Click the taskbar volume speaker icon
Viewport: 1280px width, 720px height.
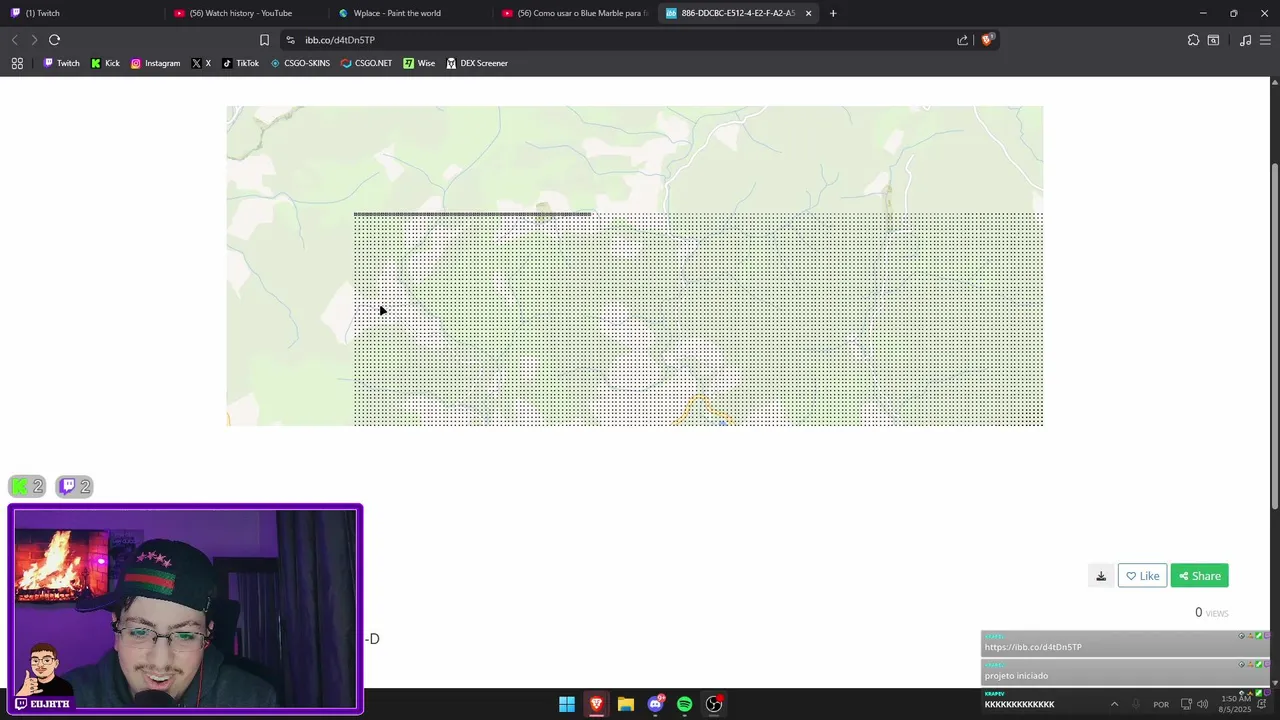point(1202,704)
